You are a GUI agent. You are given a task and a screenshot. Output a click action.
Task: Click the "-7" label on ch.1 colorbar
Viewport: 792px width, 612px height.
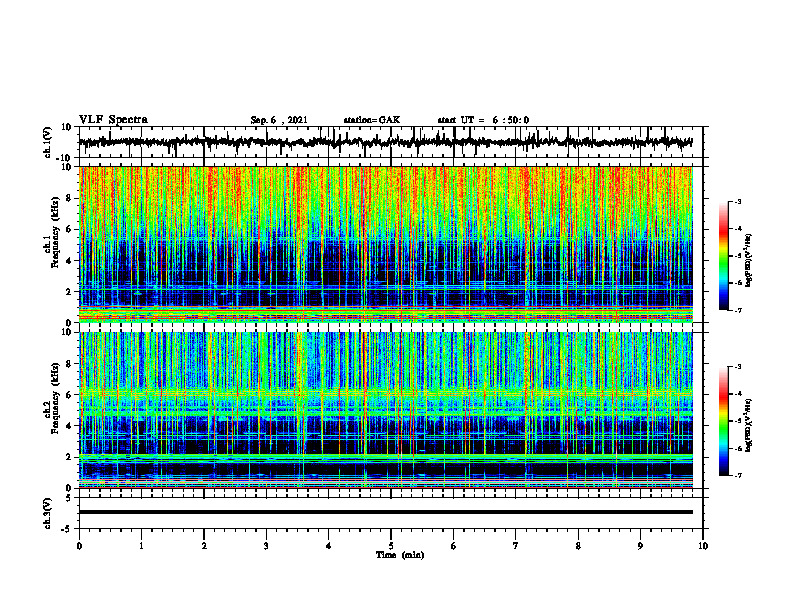point(738,310)
